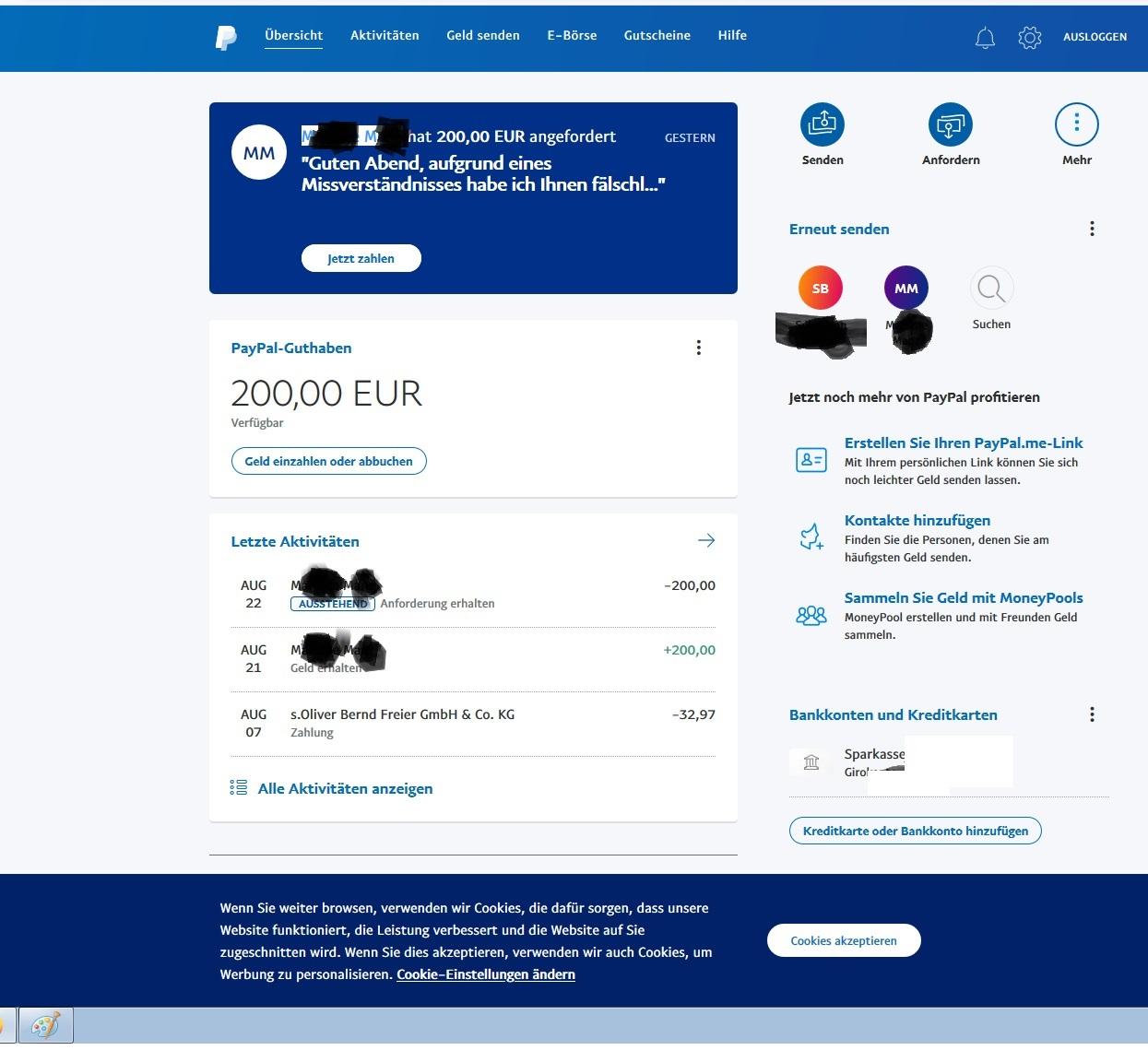Click the PayPal logo

click(x=226, y=37)
